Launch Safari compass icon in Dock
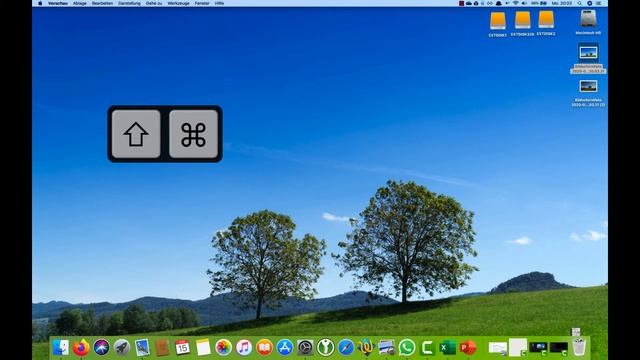Screen dimensions: 640x360 click(346, 347)
